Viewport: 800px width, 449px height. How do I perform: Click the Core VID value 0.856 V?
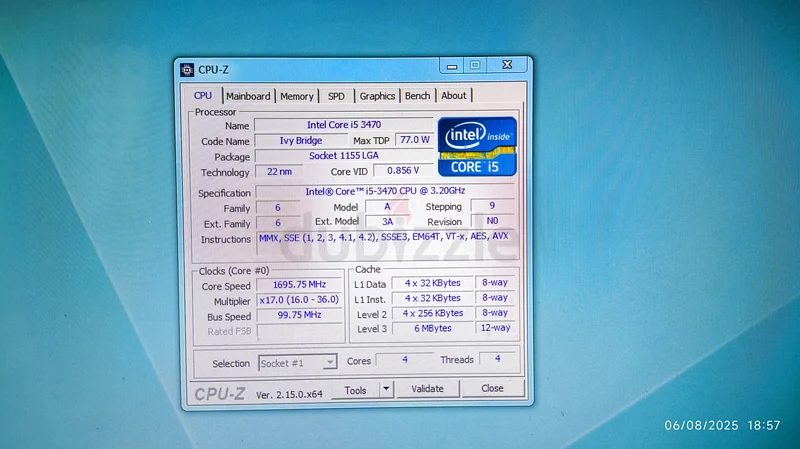coord(403,170)
